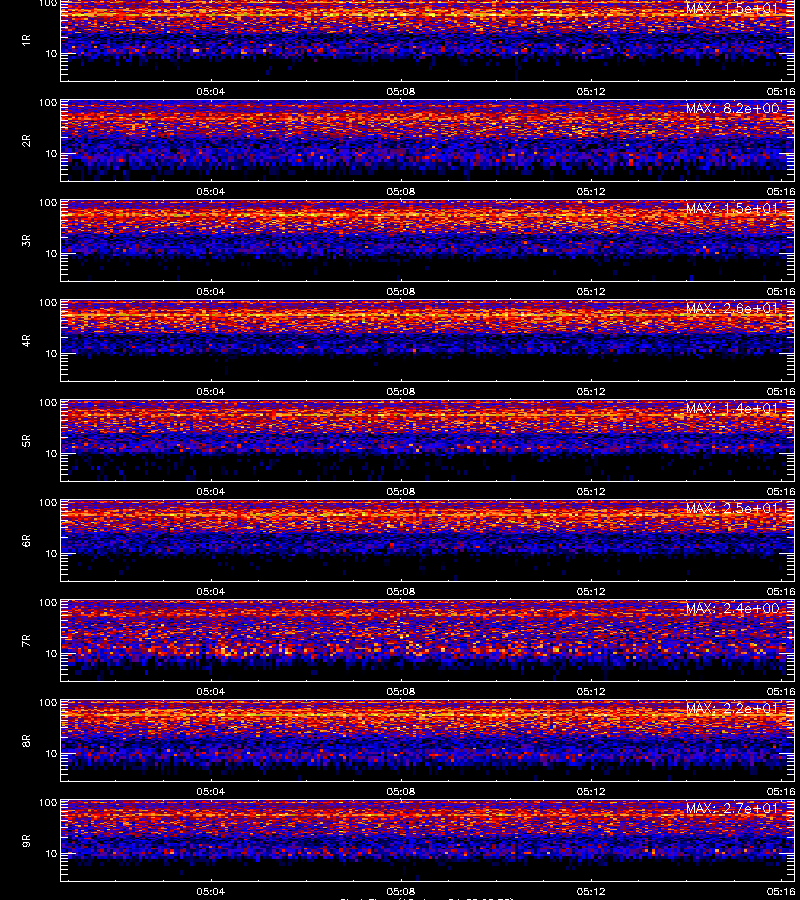
Task: Select the MAX: 1.5e+01 text in panel 3R
Action: click(732, 208)
